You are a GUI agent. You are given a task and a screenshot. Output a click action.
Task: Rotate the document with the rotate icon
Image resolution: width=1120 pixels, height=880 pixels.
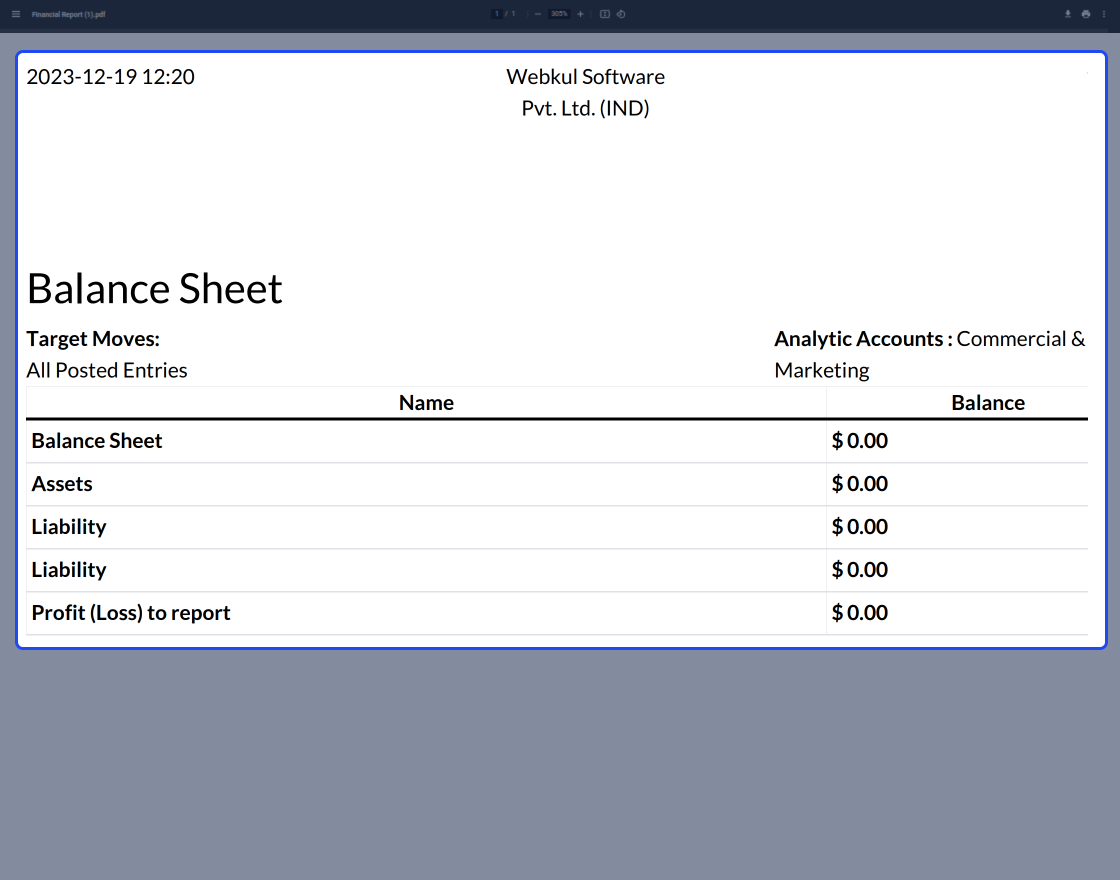(621, 14)
